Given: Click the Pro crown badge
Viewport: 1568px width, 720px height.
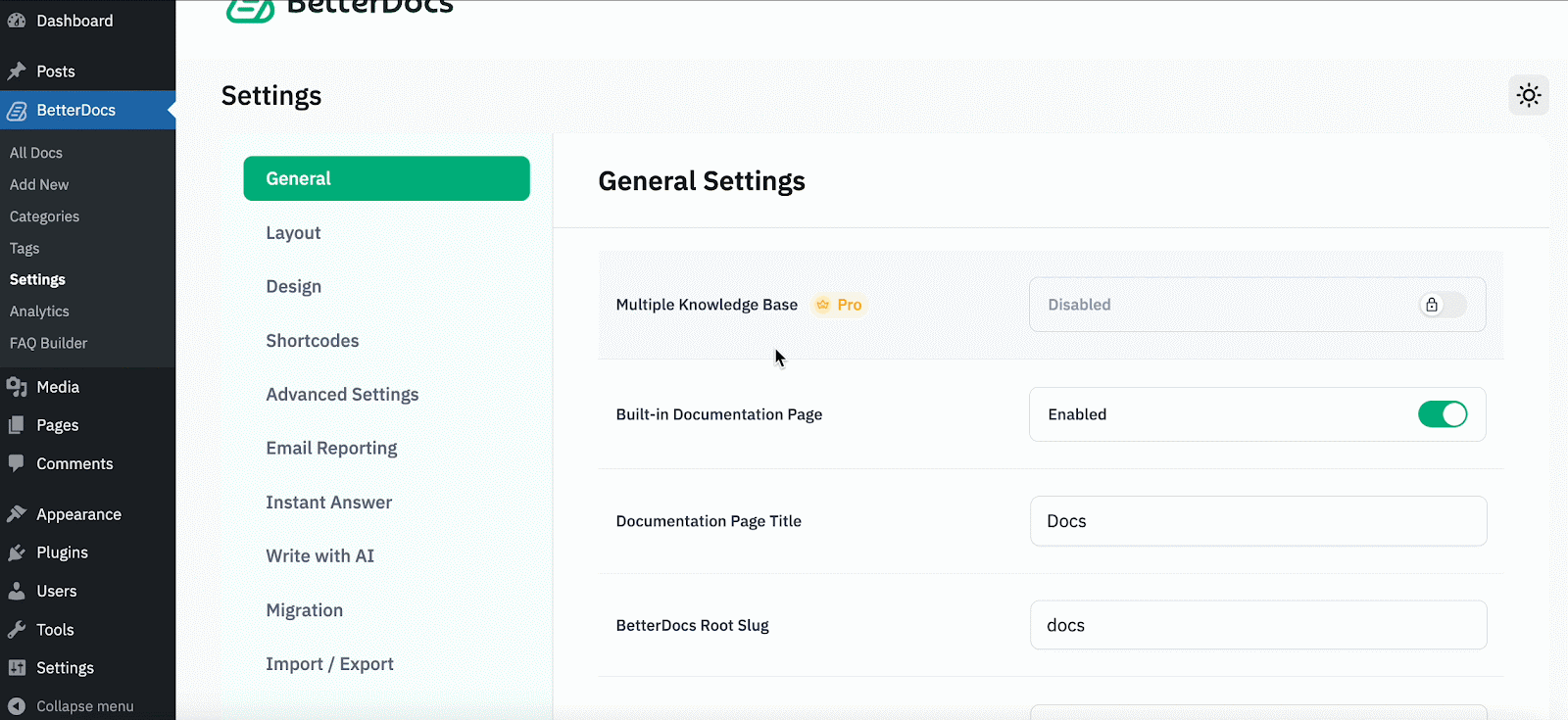Looking at the screenshot, I should pos(839,305).
